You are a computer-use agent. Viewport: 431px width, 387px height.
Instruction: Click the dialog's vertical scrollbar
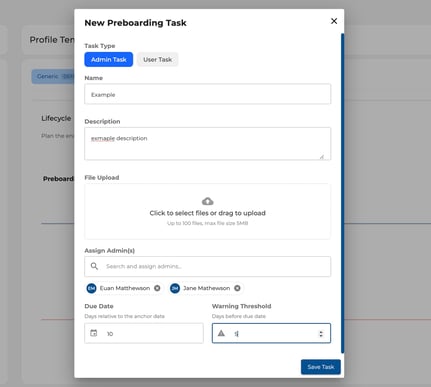click(x=342, y=193)
